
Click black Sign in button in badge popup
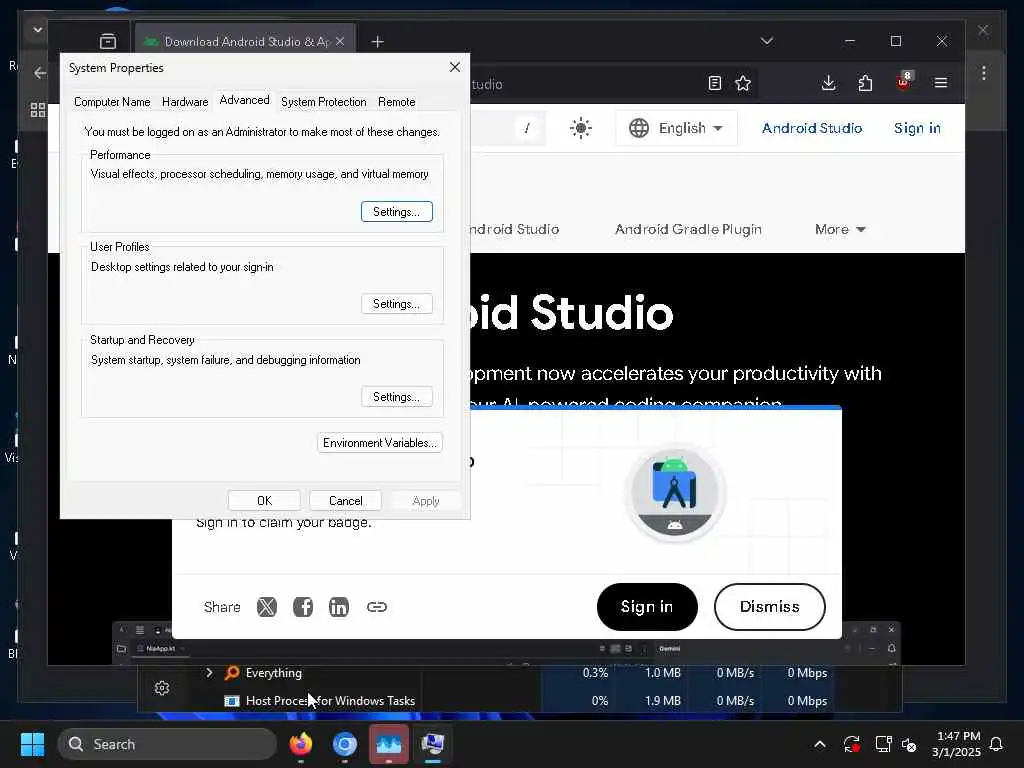(647, 607)
